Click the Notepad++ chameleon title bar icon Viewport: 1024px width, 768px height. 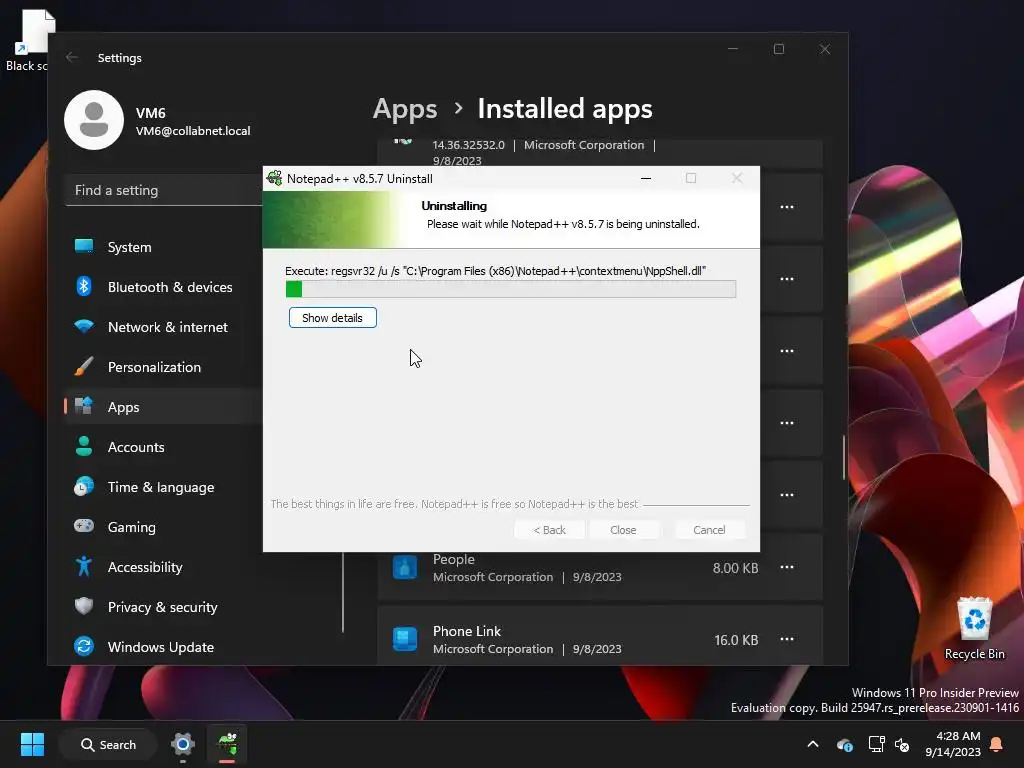tap(274, 178)
